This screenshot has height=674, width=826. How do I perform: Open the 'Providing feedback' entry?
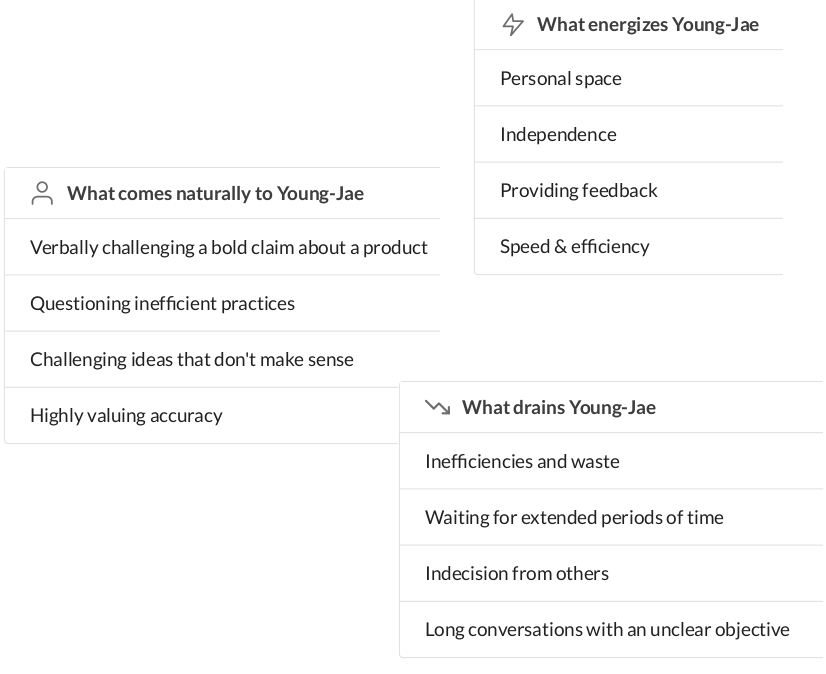tap(628, 190)
